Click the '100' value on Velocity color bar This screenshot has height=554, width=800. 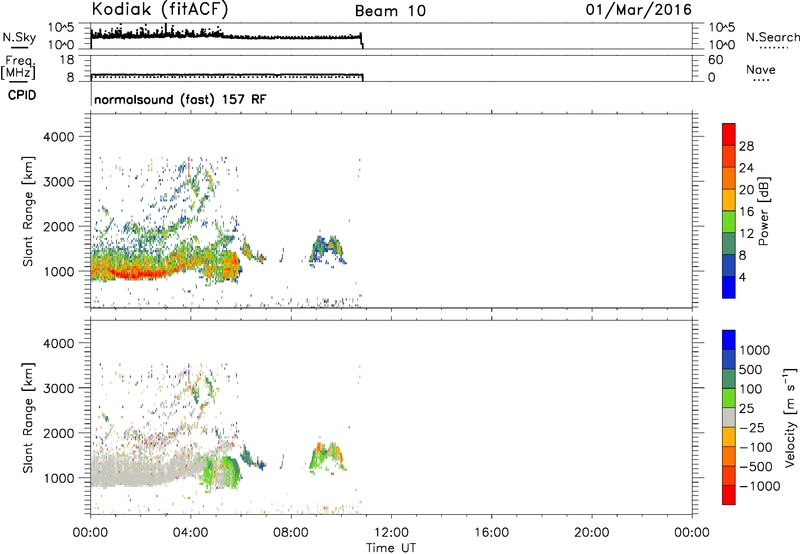point(749,389)
